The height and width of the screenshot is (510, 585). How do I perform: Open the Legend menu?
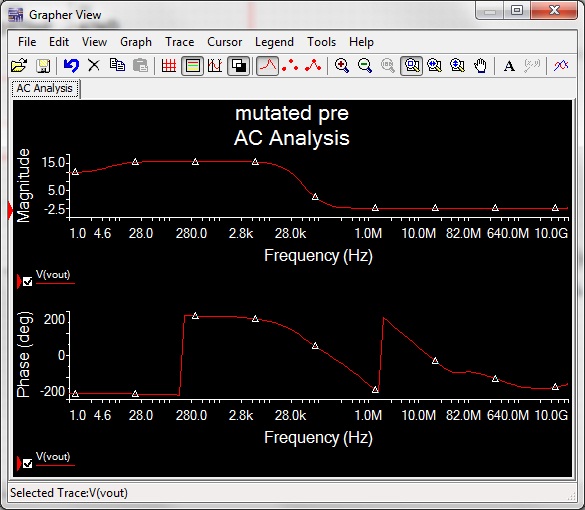274,42
